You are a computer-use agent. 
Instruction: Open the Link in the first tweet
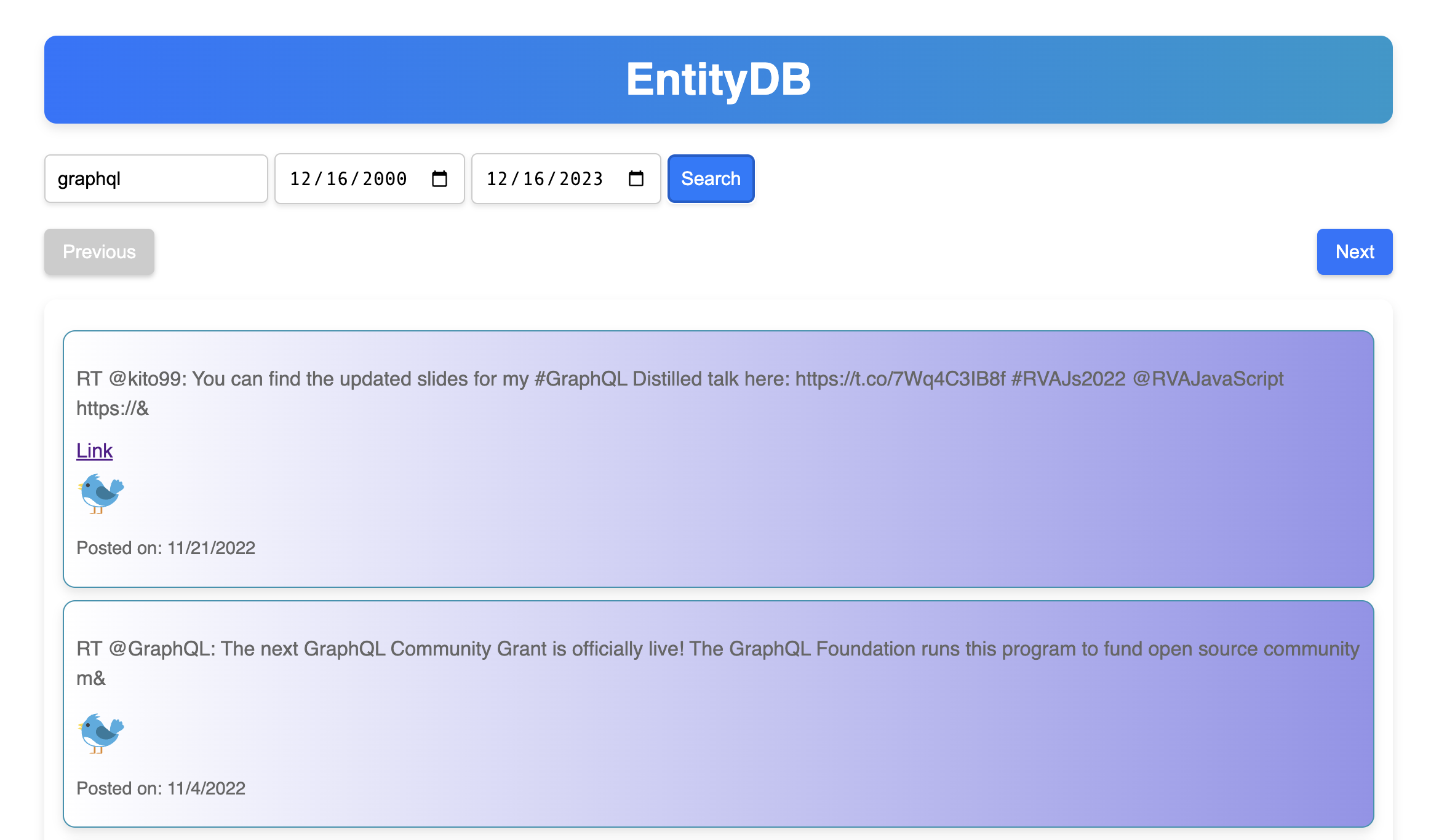point(94,451)
